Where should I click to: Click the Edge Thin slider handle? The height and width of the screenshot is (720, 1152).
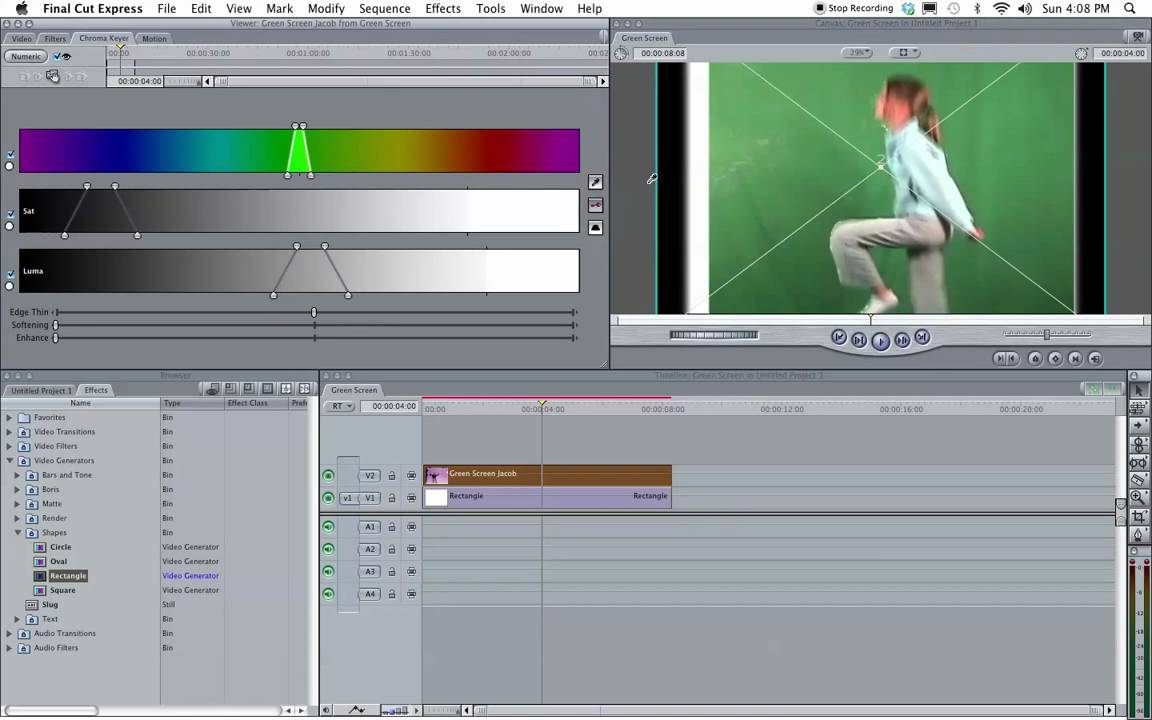tap(314, 312)
